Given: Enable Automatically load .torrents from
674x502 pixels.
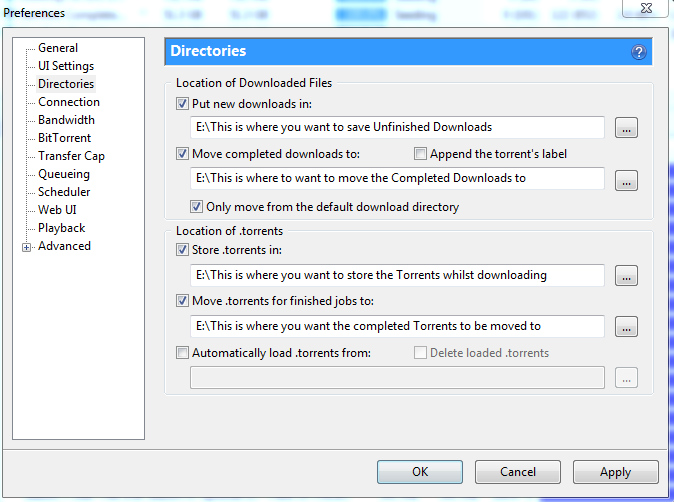Looking at the screenshot, I should click(182, 353).
